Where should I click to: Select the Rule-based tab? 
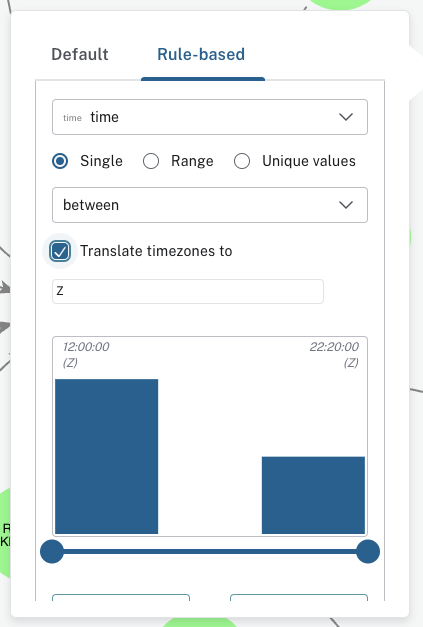coord(201,54)
